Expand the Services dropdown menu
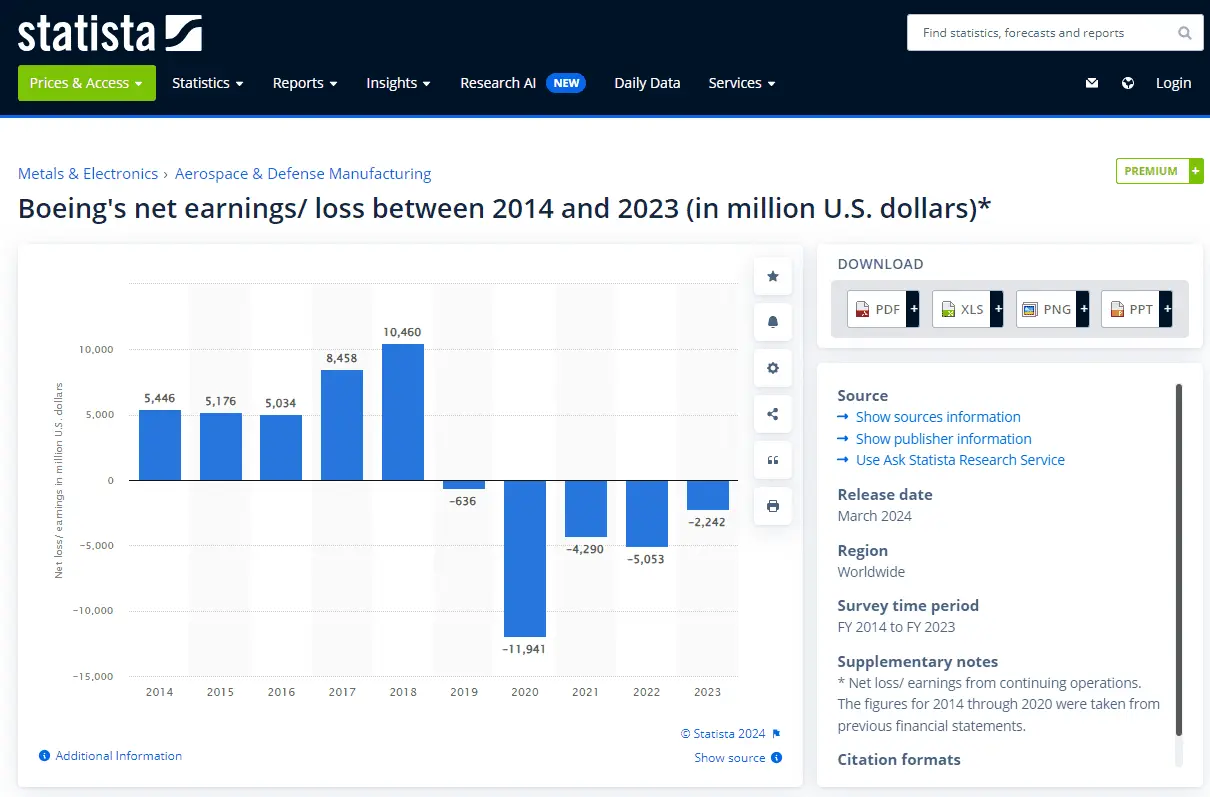 tap(741, 83)
